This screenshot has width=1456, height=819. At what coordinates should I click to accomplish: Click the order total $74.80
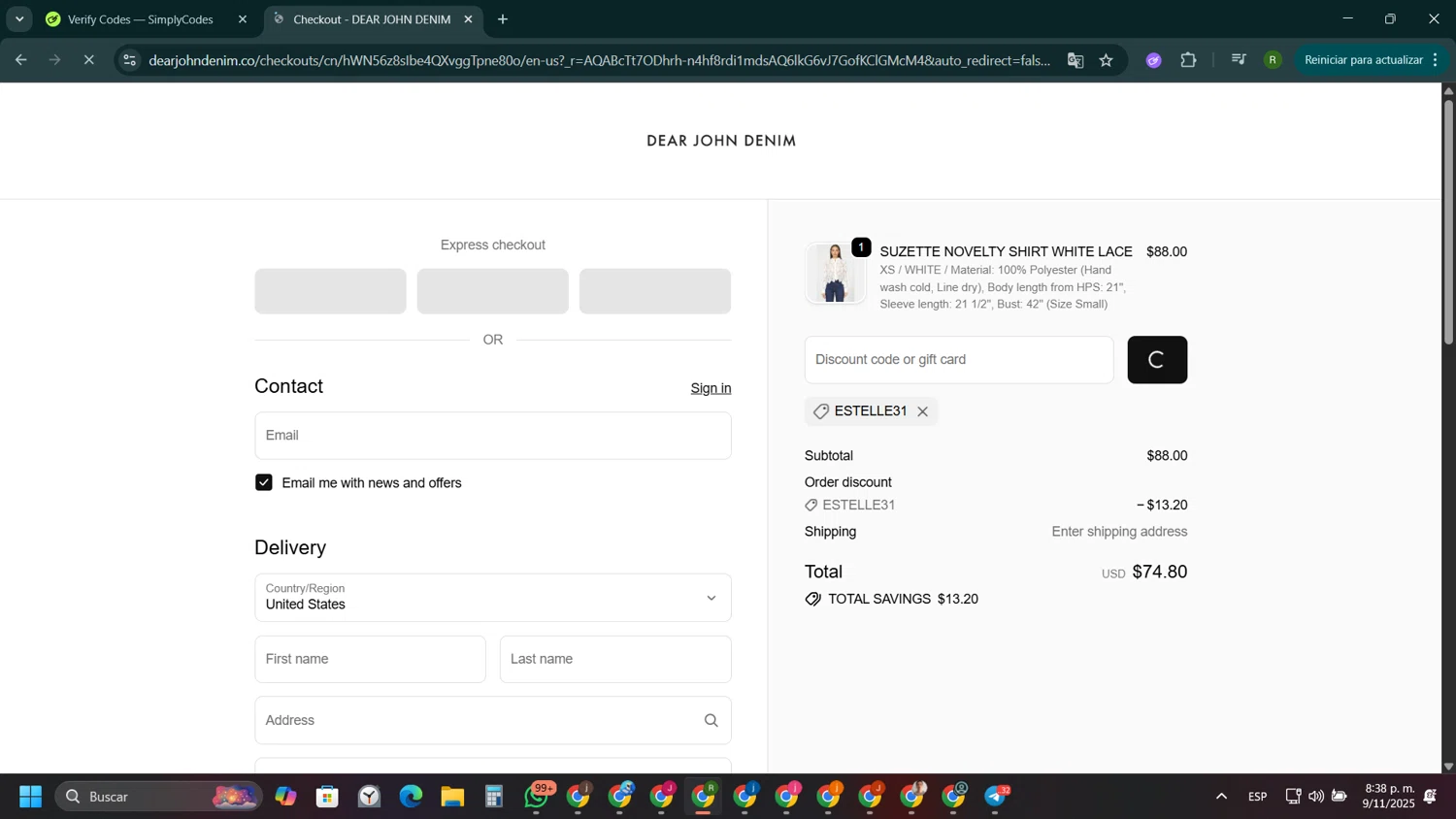[x=1160, y=572]
